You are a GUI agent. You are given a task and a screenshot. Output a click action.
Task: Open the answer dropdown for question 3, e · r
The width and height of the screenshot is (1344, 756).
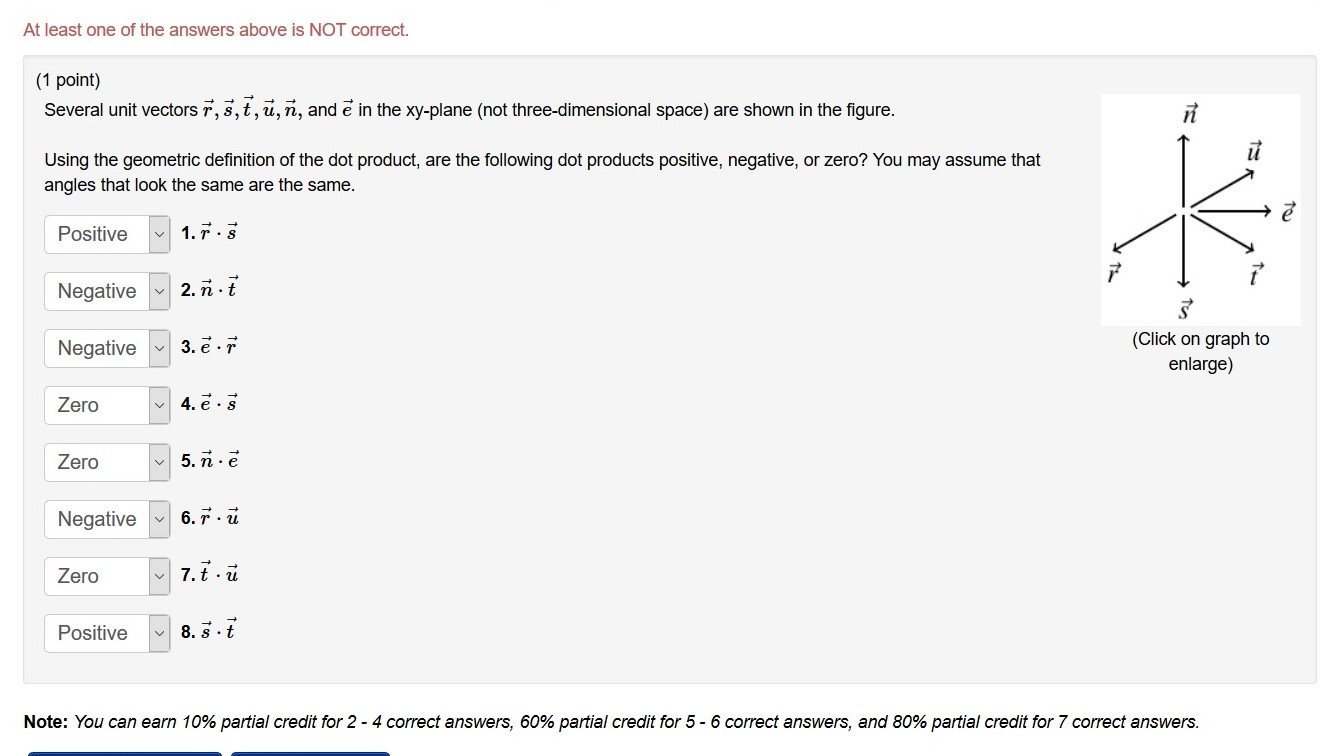coord(105,348)
